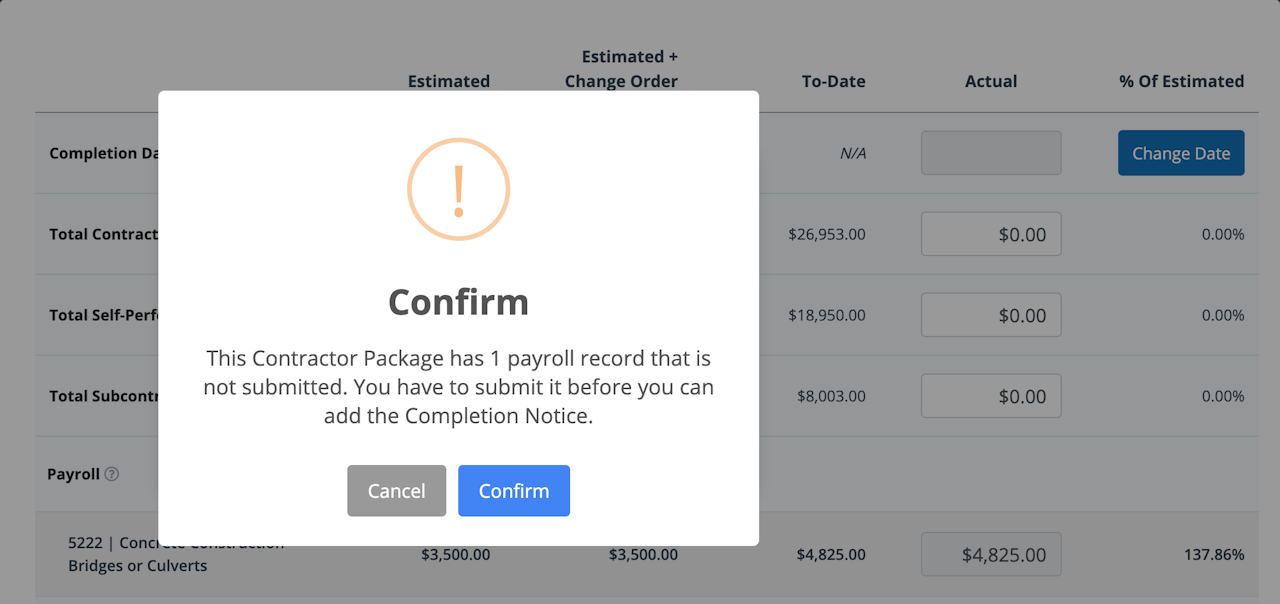Viewport: 1280px width, 604px height.
Task: Click the Estimated column header
Action: (448, 81)
